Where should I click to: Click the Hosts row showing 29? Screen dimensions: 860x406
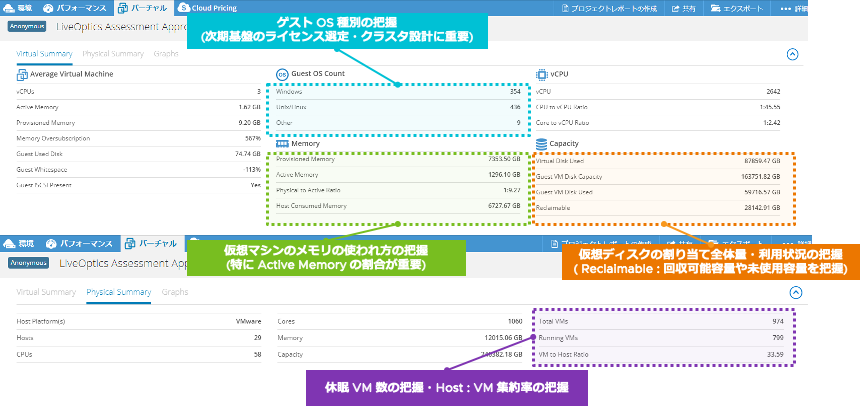[x=139, y=338]
